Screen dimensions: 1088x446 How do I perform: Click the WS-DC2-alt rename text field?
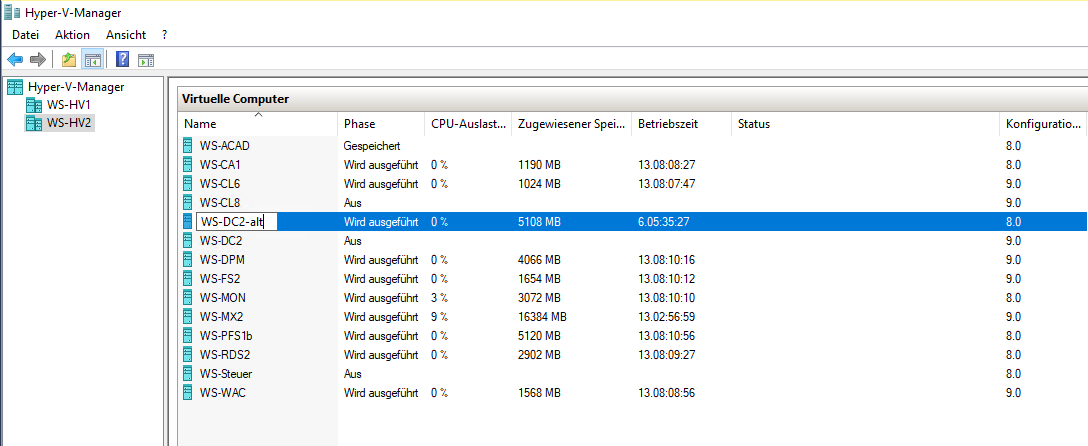tap(237, 222)
